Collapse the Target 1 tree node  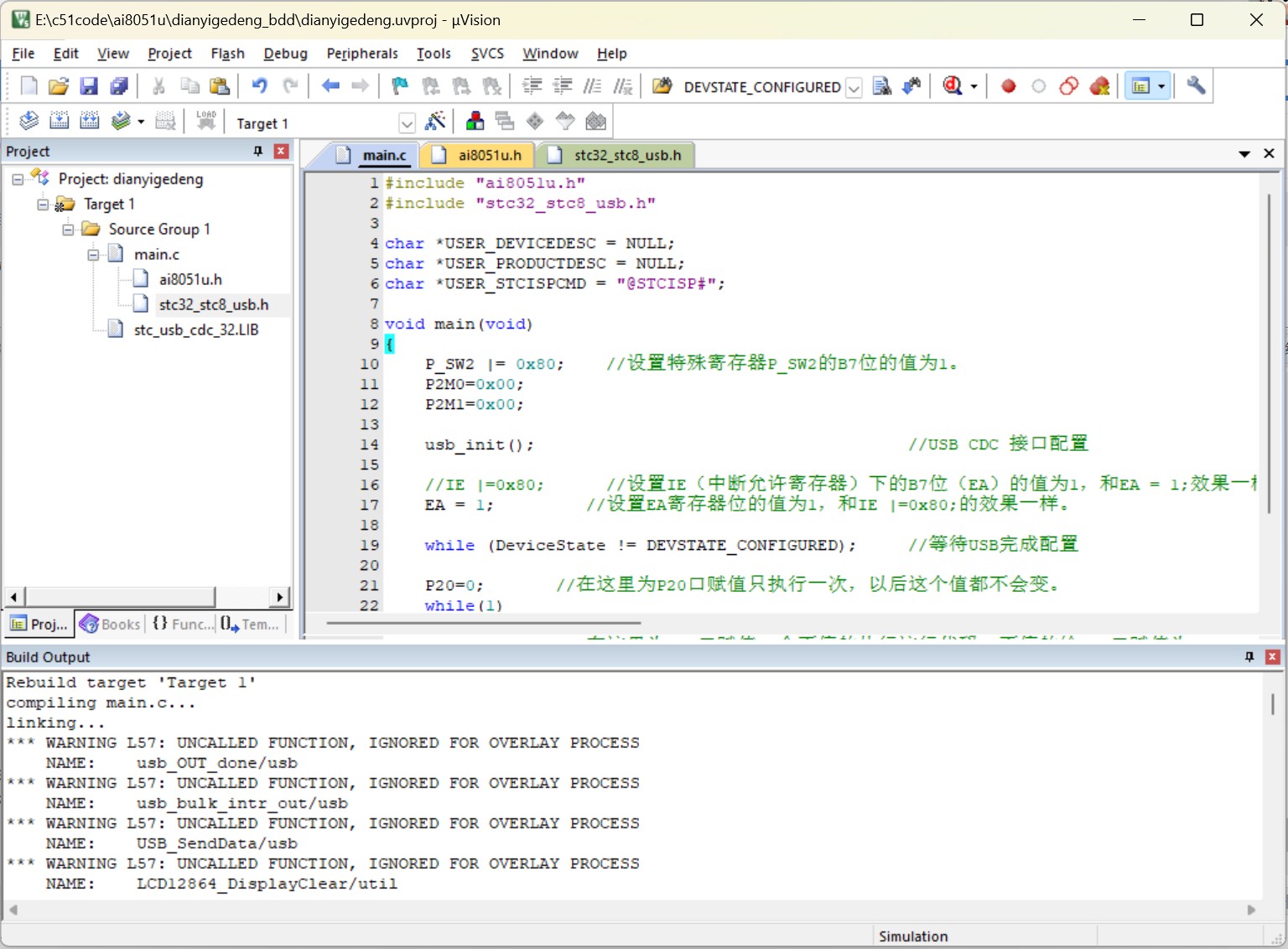pos(43,205)
